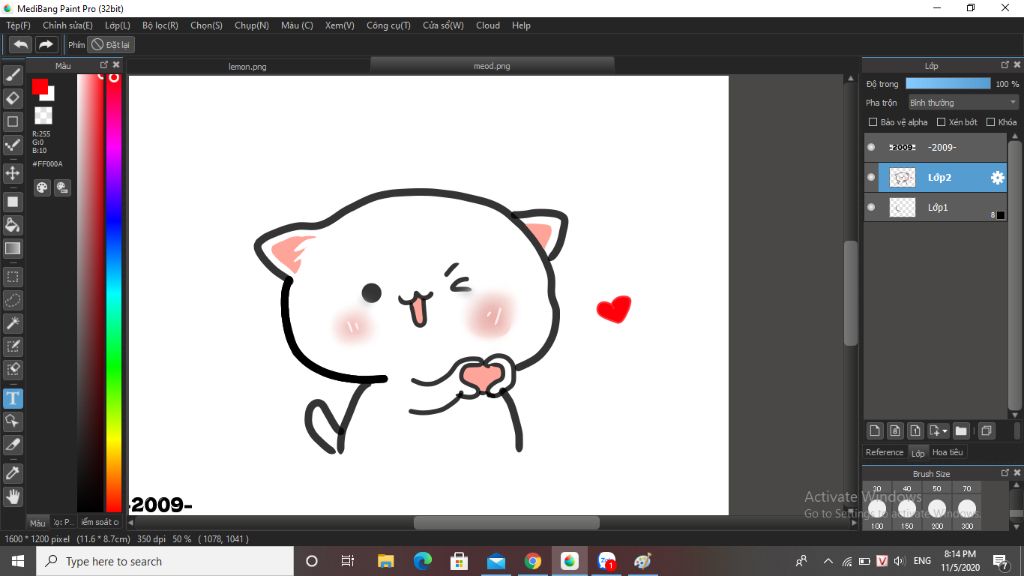The image size is (1024, 576).
Task: Open the add-layer dropdown arrow
Action: 944,431
